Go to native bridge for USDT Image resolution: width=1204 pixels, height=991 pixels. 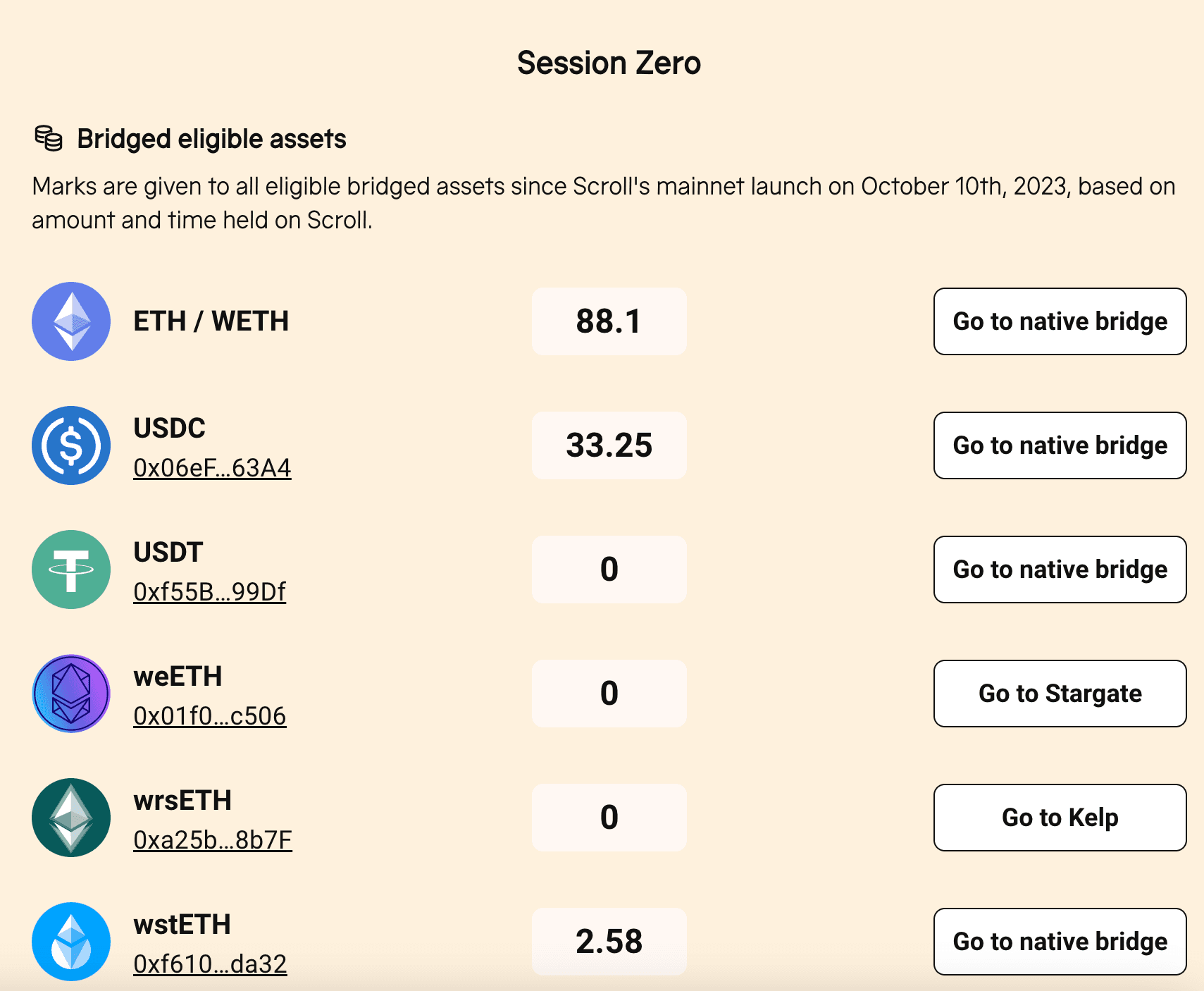[1060, 570]
